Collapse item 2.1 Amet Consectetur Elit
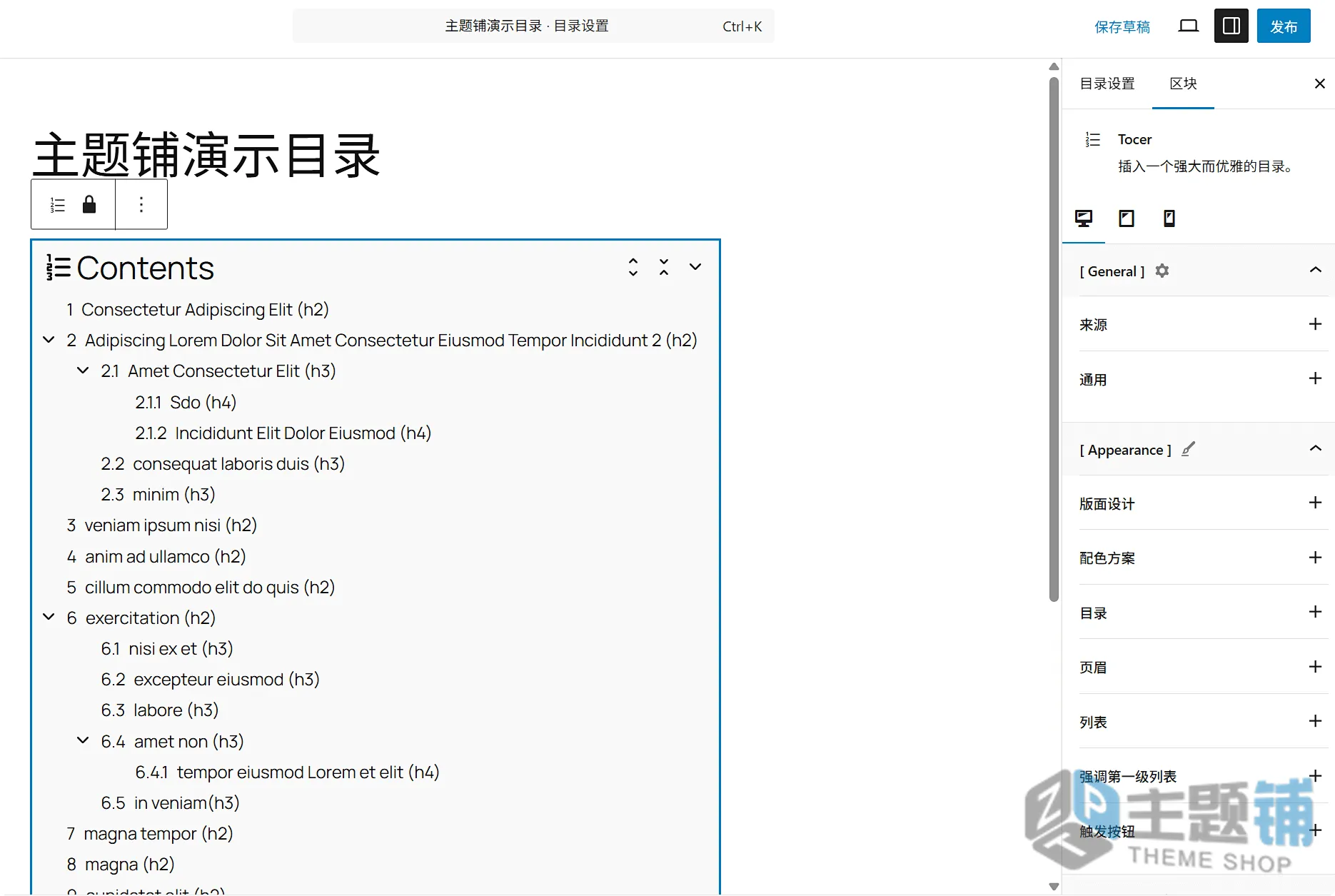The image size is (1335, 896). 83,371
